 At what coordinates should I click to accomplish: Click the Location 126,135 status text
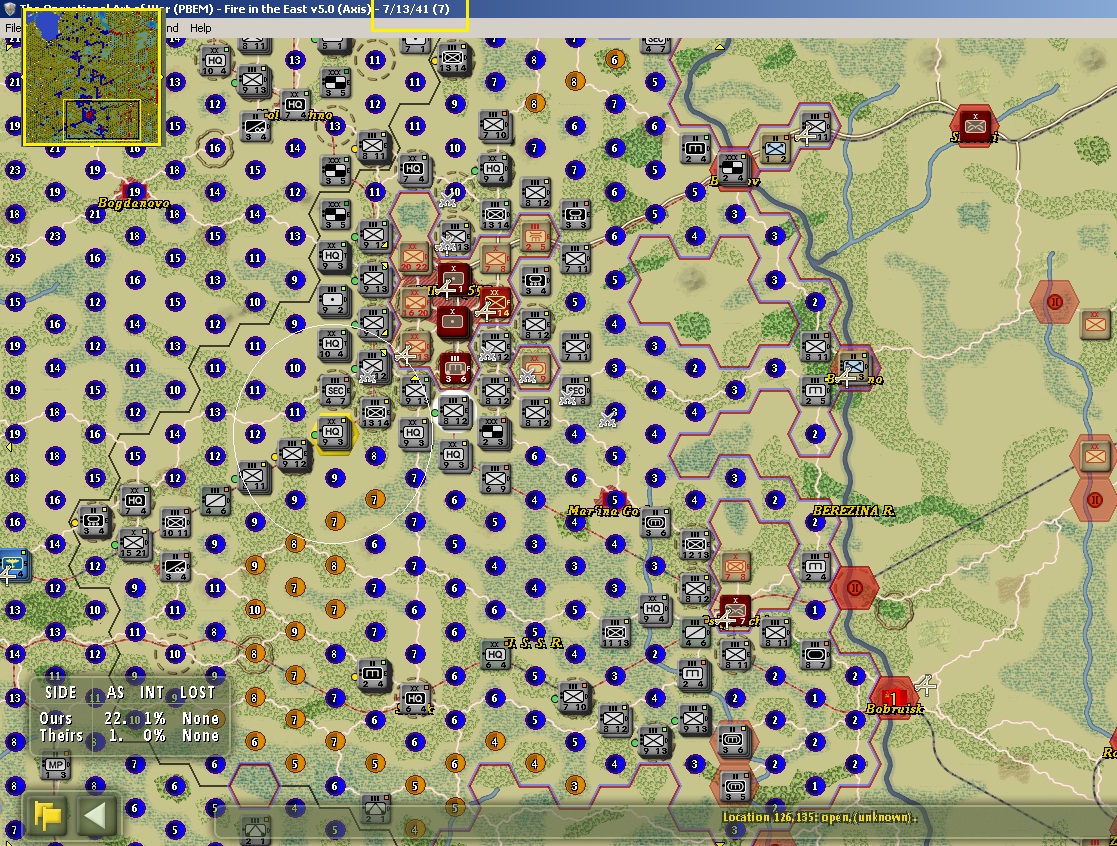[x=819, y=817]
